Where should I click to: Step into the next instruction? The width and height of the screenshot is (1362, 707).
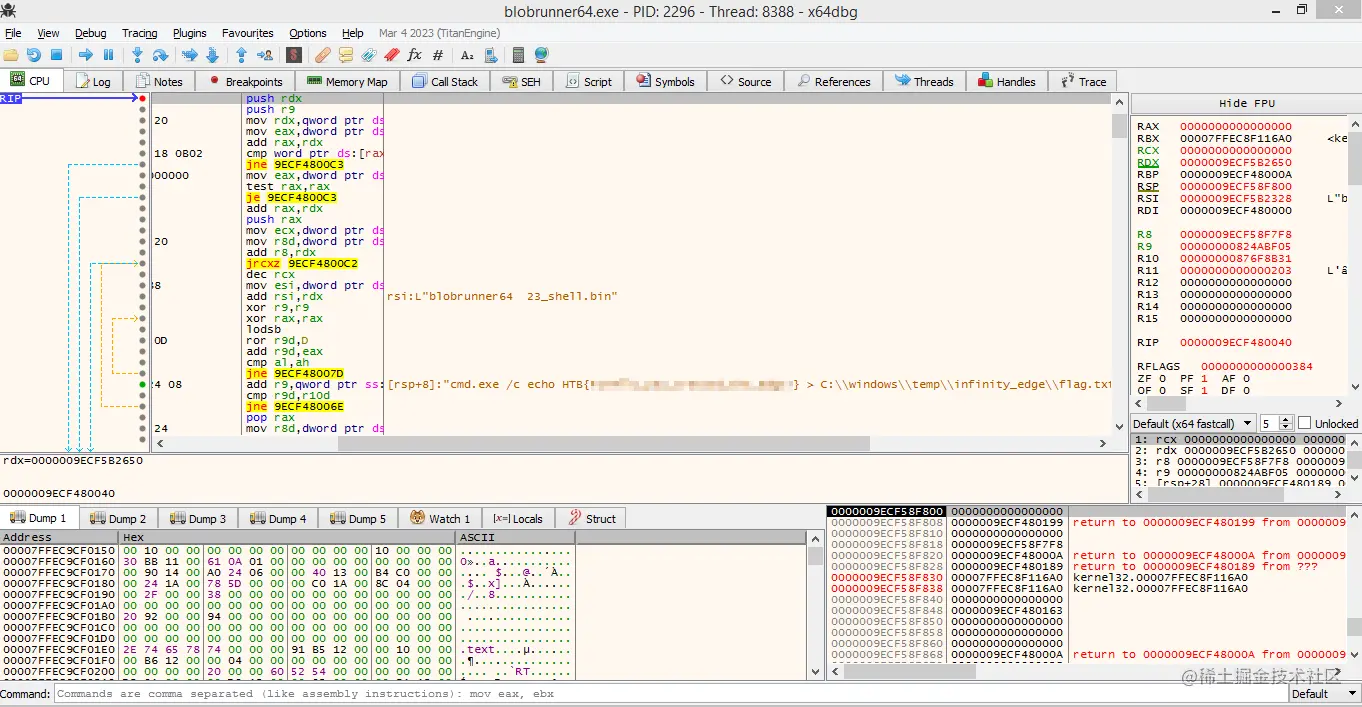pos(138,55)
